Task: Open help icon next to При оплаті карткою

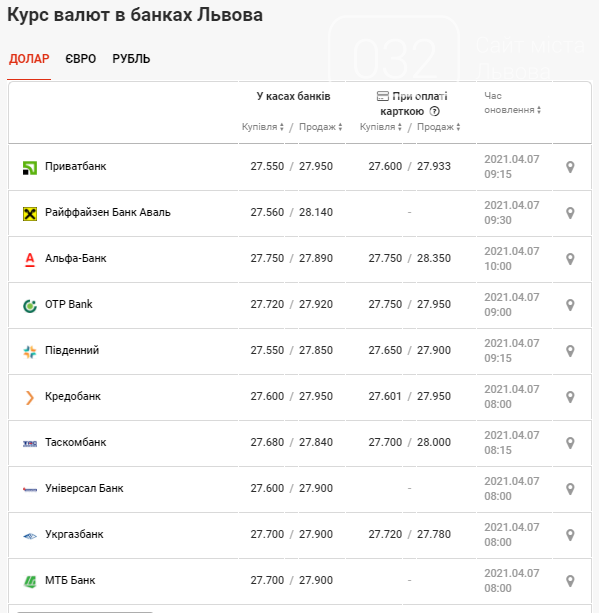Action: tap(434, 111)
